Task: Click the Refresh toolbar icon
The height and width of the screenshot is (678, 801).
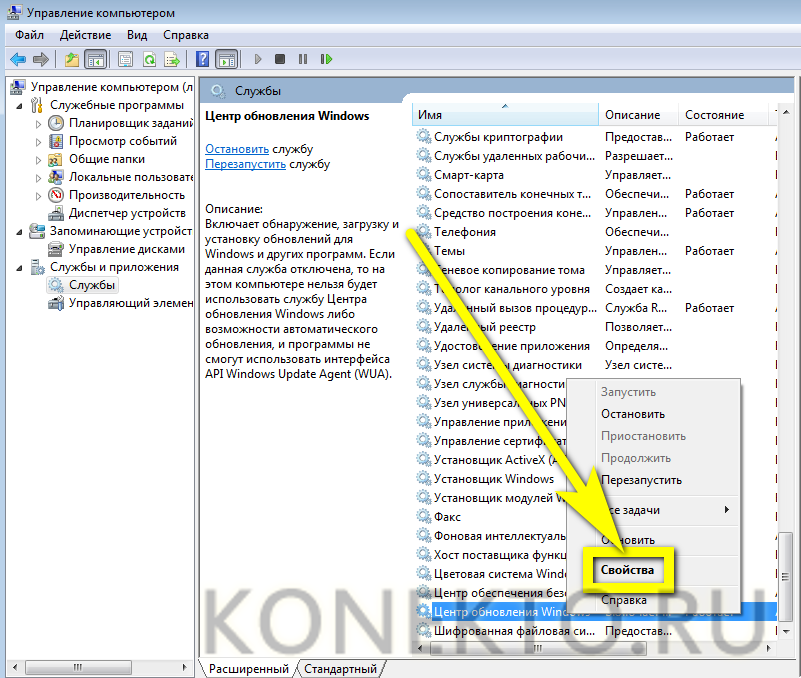Action: [x=149, y=59]
